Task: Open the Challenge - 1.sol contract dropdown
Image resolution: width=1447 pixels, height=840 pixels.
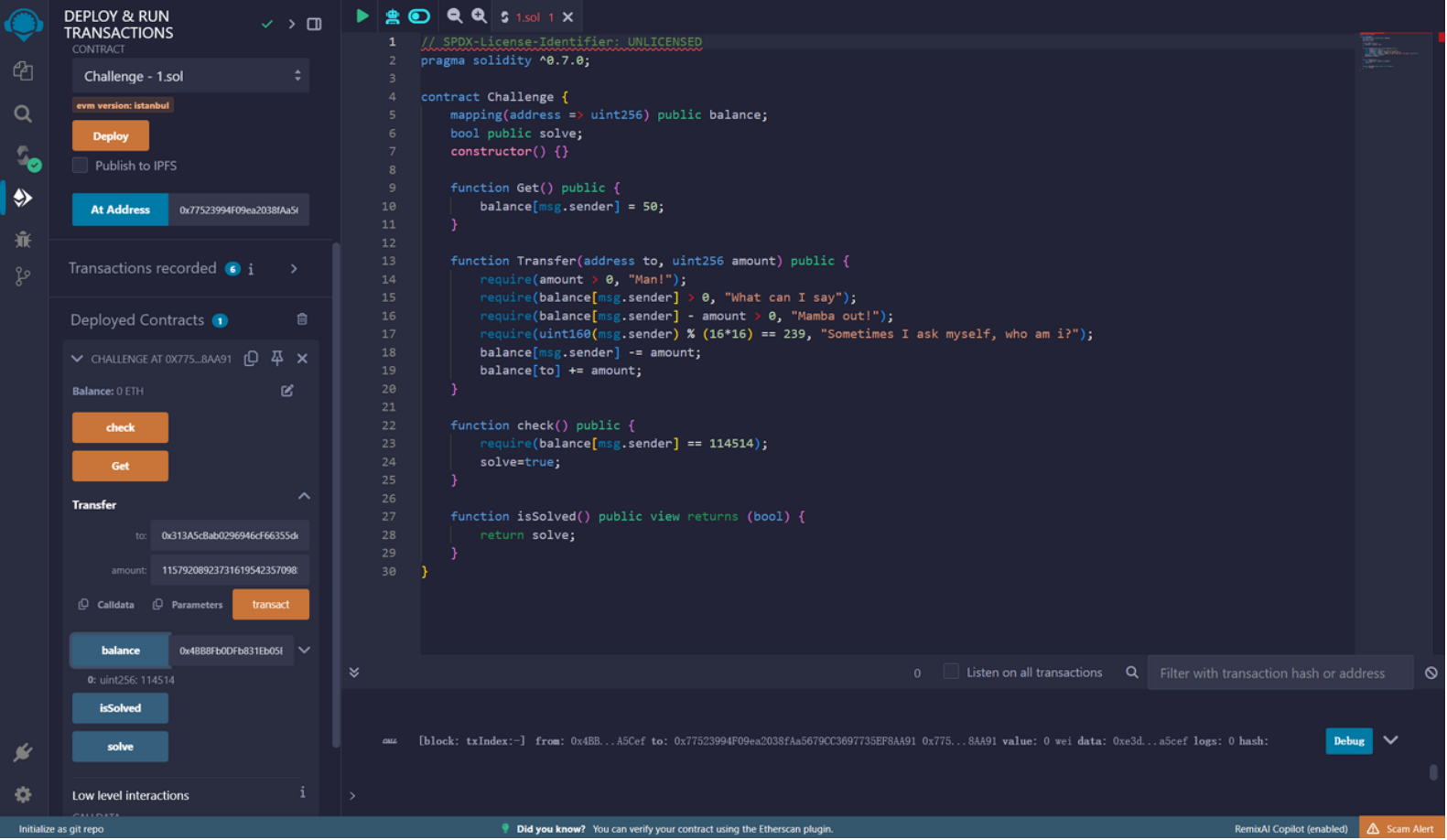Action: [190, 76]
